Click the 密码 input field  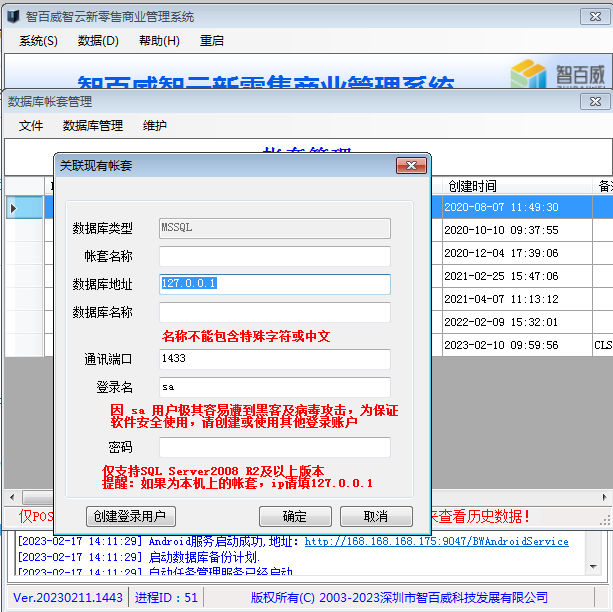coord(274,447)
